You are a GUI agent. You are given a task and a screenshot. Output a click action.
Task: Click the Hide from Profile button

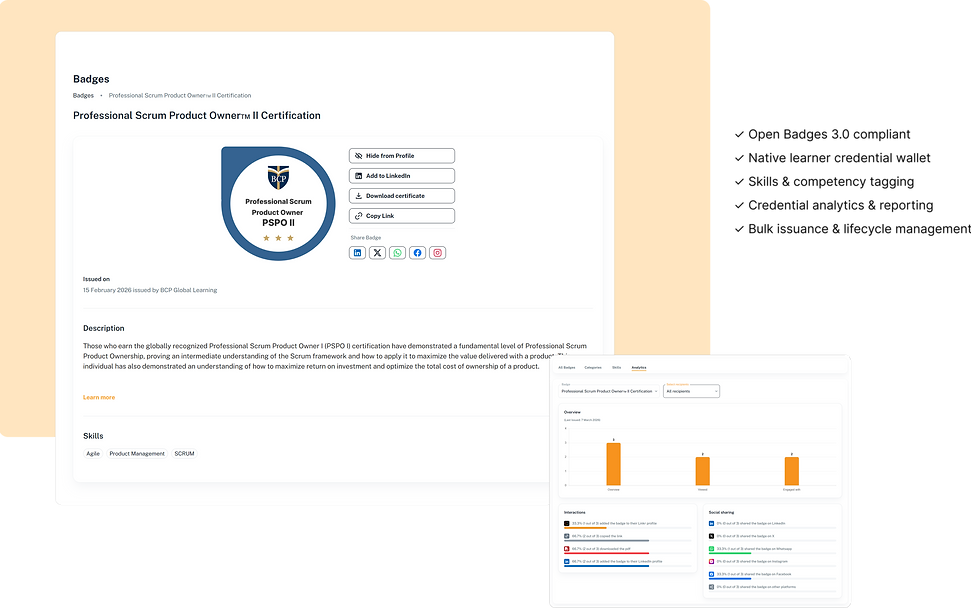[x=402, y=156]
